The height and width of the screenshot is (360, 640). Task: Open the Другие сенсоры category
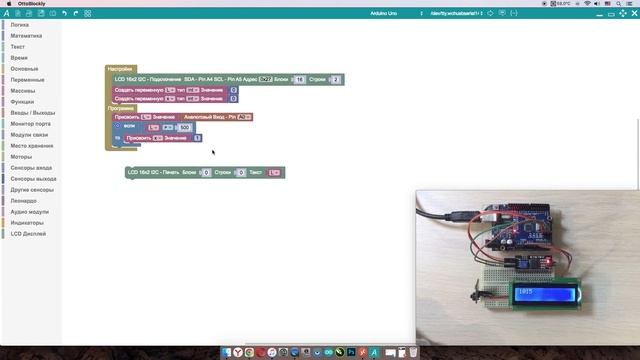pyautogui.click(x=31, y=190)
